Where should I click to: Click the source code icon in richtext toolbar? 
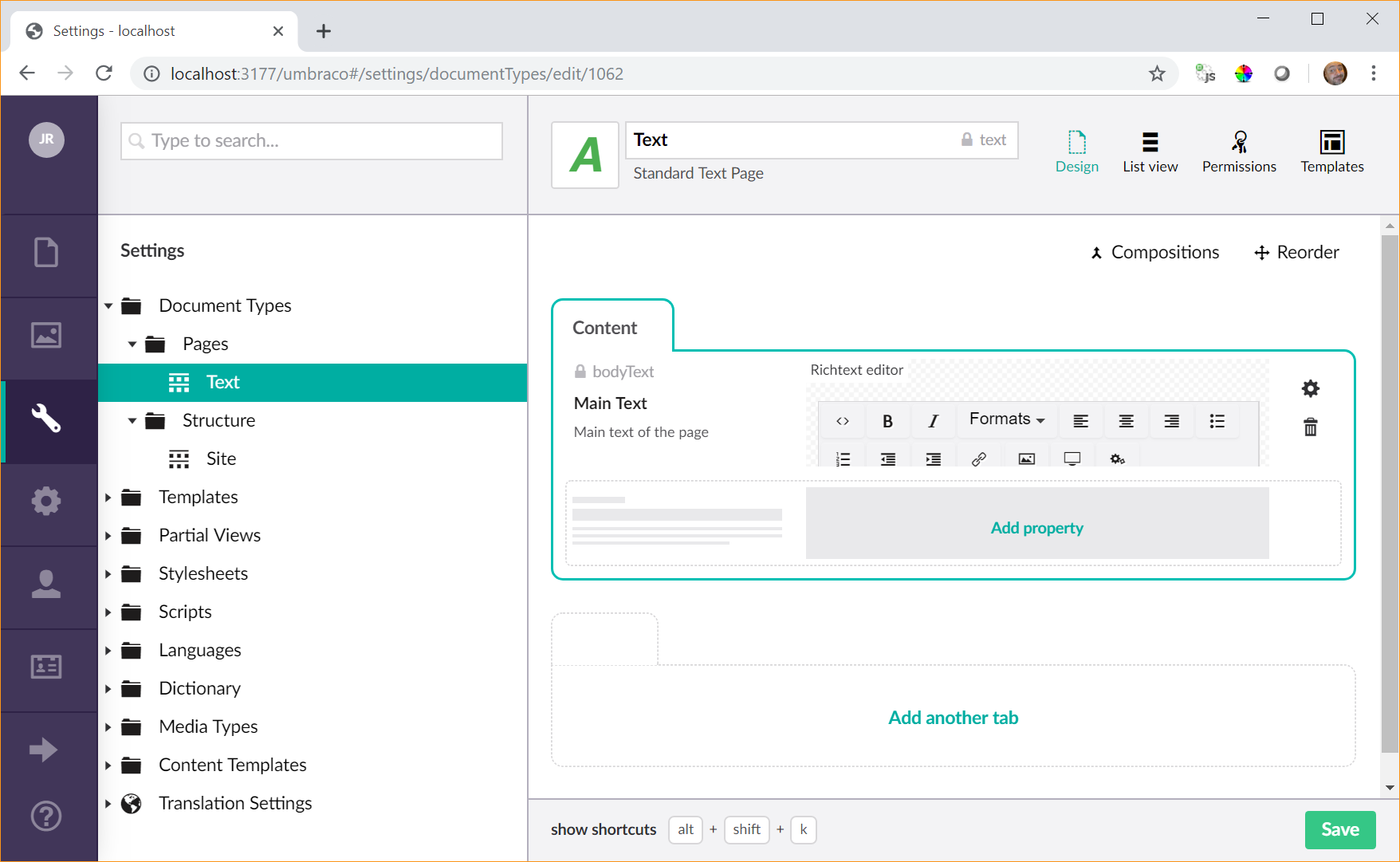[x=843, y=421]
